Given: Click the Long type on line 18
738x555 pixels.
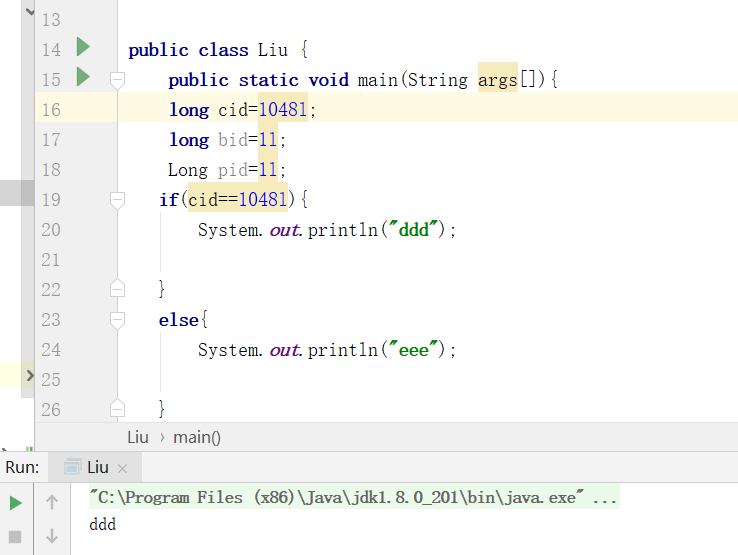Looking at the screenshot, I should [188, 170].
